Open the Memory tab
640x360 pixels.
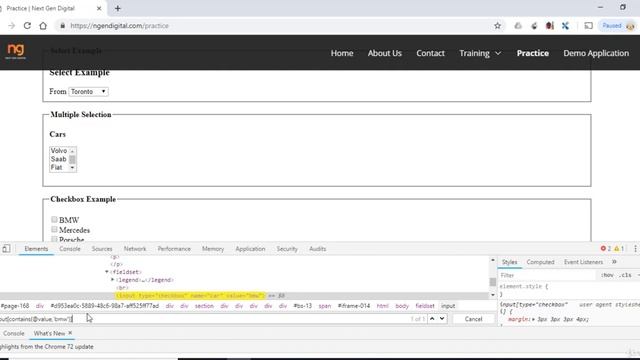pyautogui.click(x=213, y=249)
